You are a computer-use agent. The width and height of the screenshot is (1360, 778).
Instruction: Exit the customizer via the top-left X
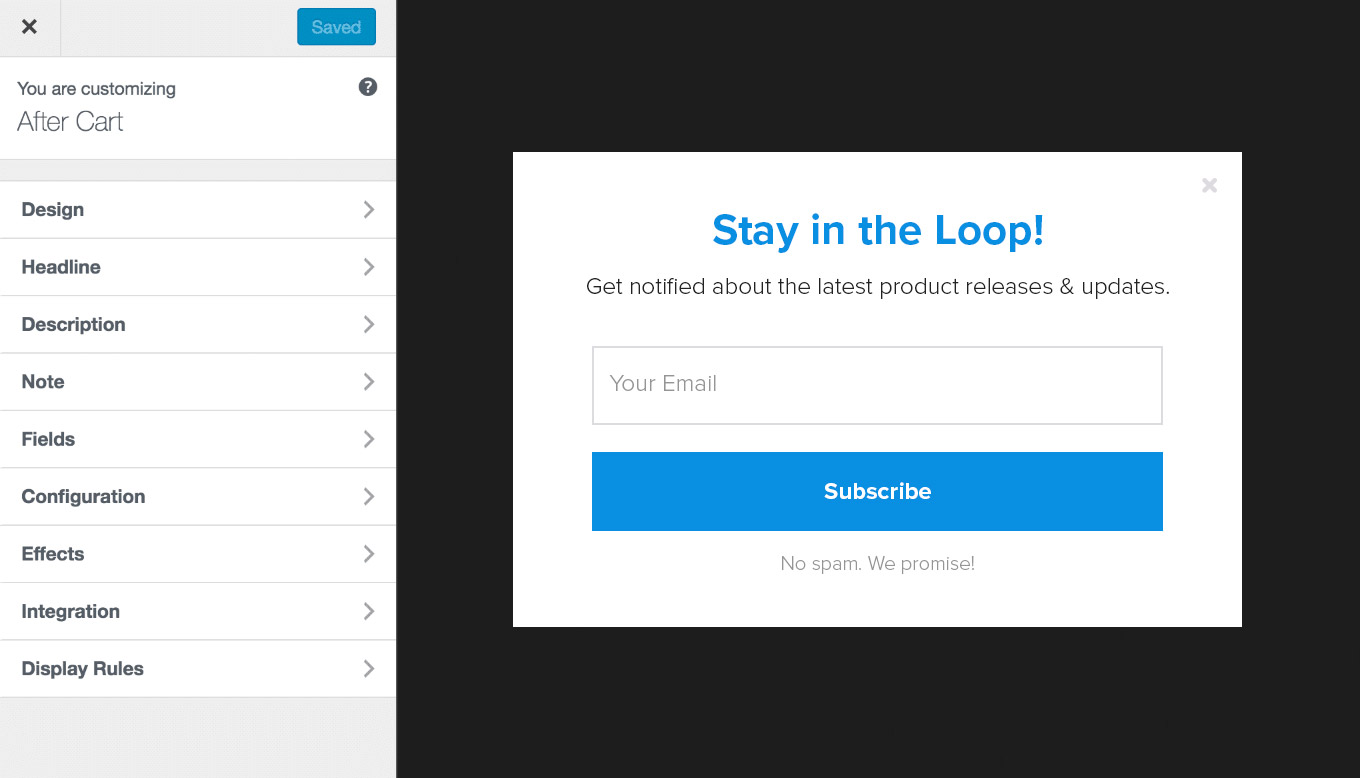(x=29, y=27)
